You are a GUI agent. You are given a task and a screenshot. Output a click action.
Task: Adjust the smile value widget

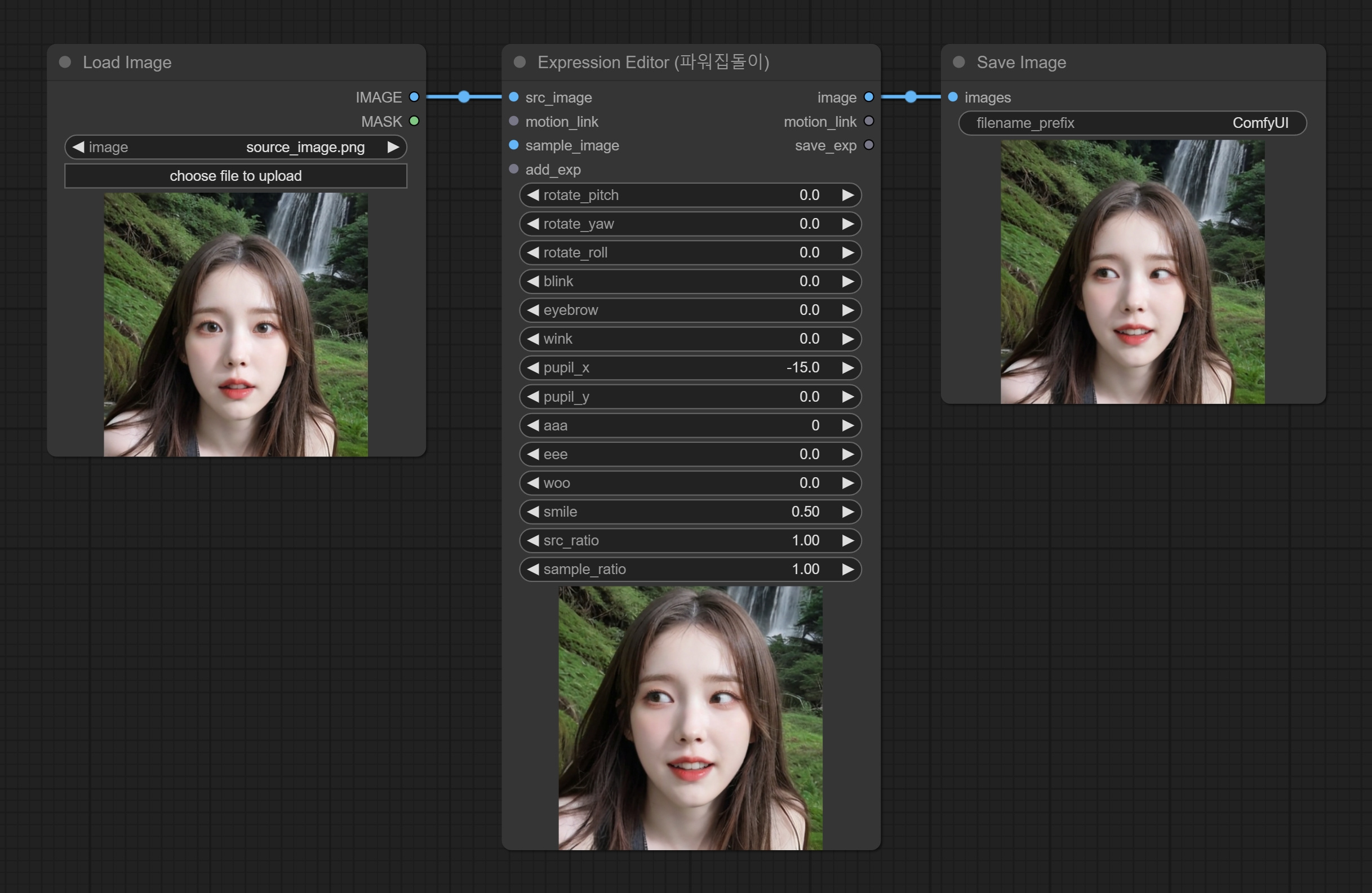[x=690, y=512]
